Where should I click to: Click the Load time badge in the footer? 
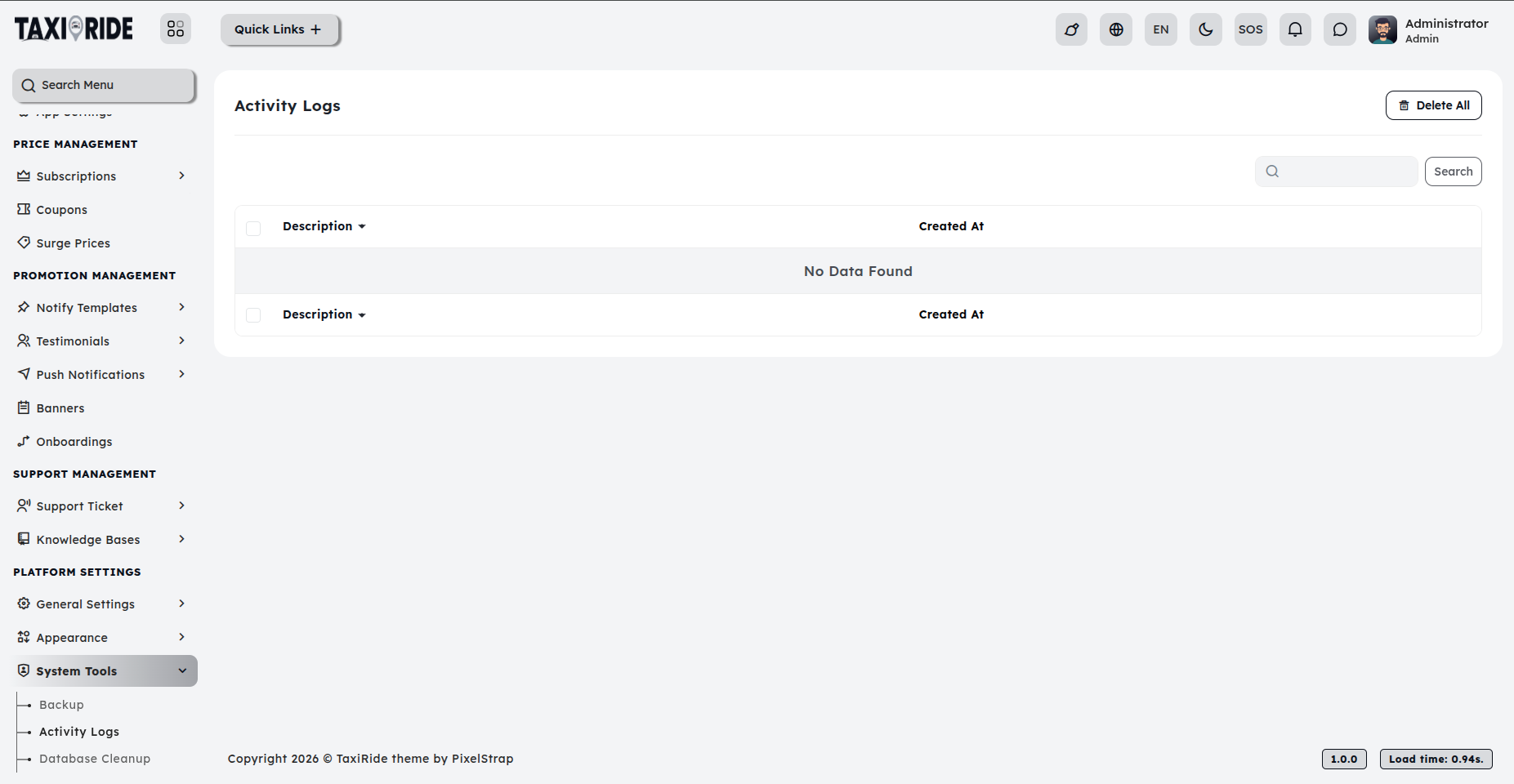(x=1436, y=759)
